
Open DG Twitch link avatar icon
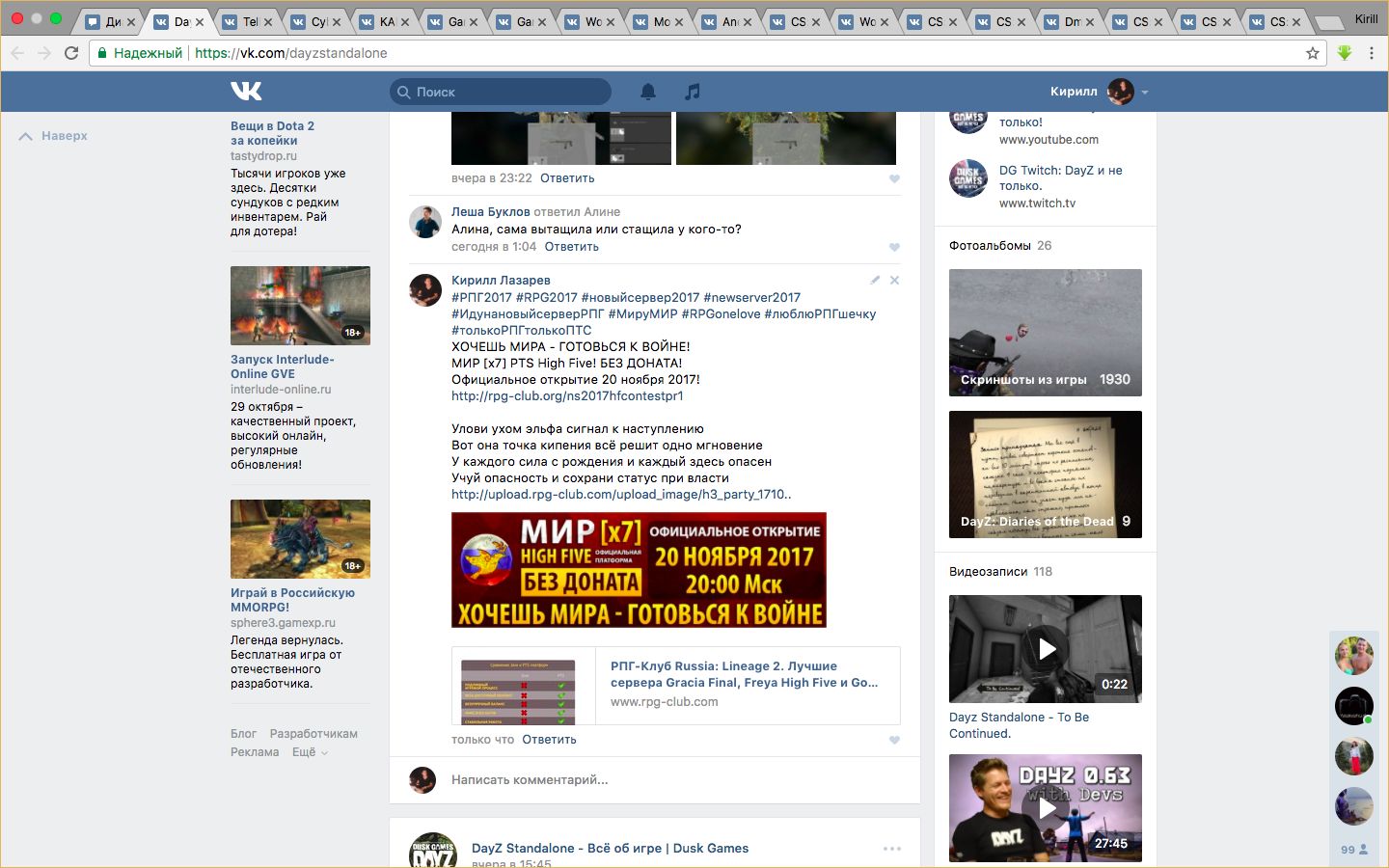[968, 178]
